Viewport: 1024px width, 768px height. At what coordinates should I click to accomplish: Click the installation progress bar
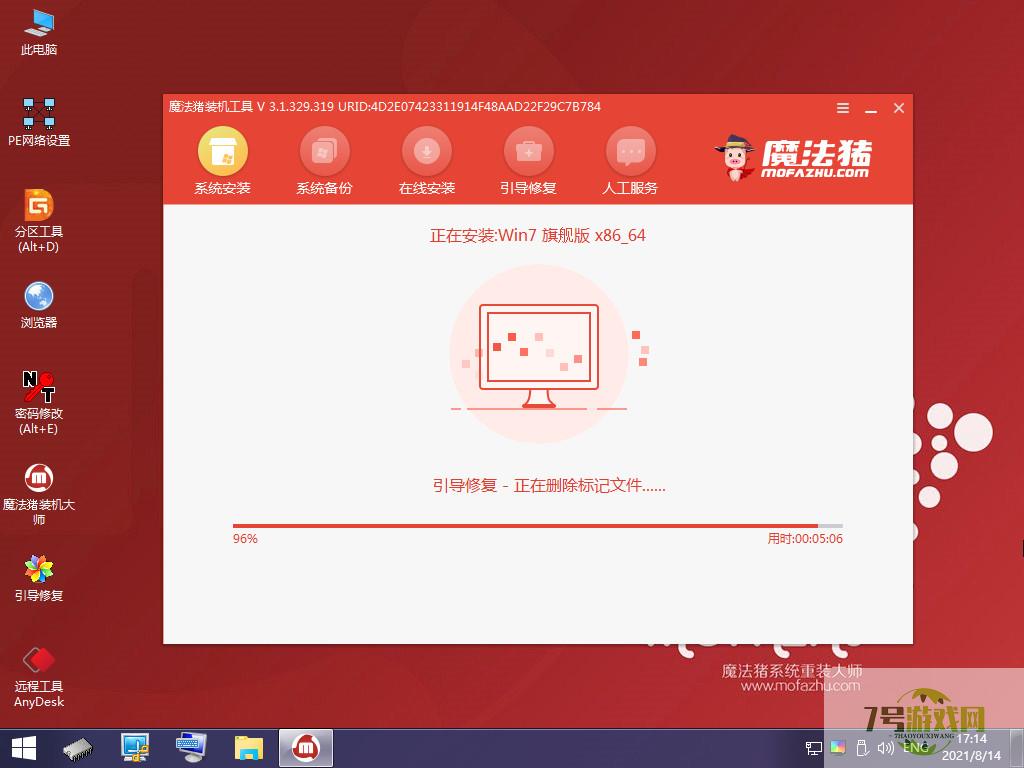pos(537,526)
